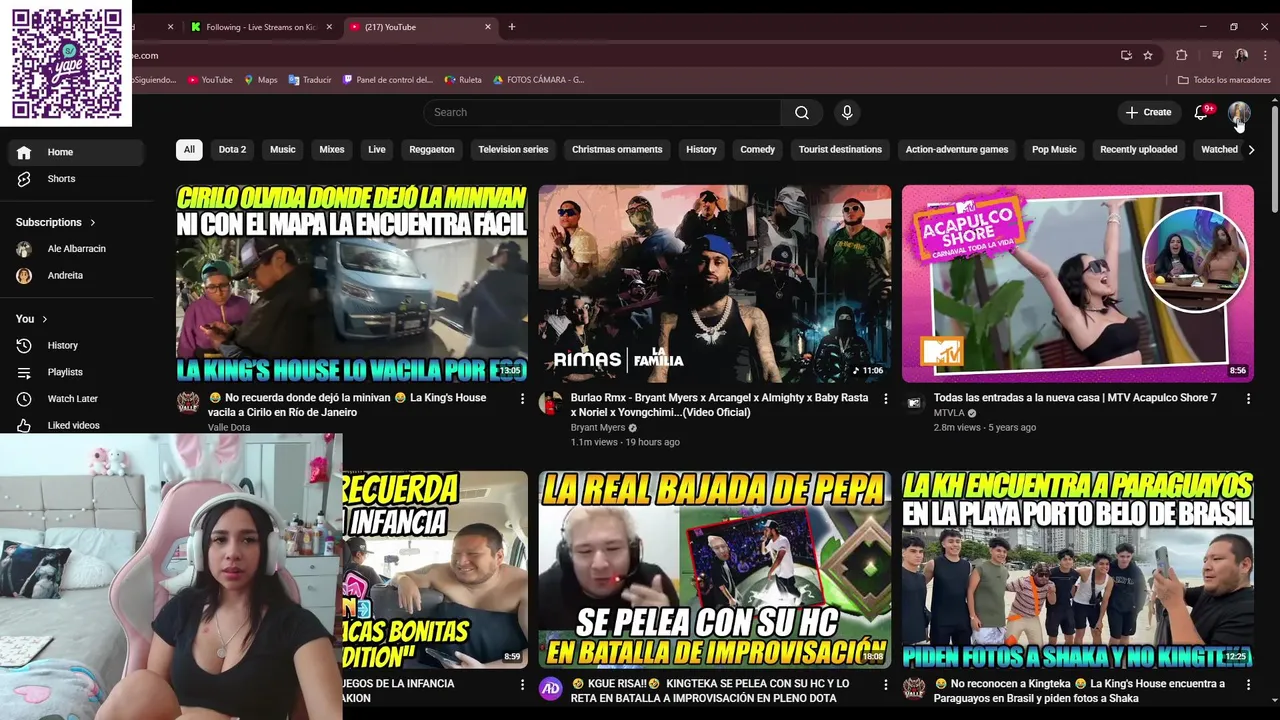Viewport: 1280px width, 720px height.
Task: Filter feed by History chip
Action: click(x=701, y=150)
